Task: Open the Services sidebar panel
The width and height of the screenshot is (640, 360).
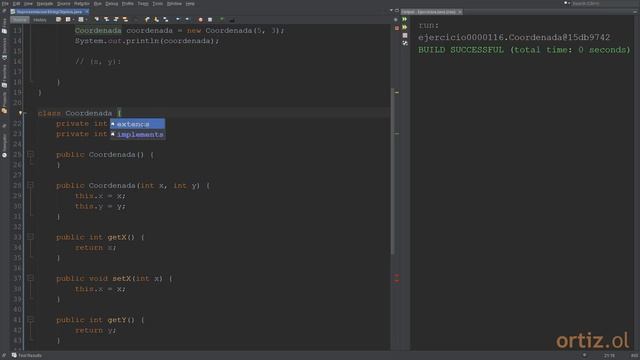Action: pos(4,48)
